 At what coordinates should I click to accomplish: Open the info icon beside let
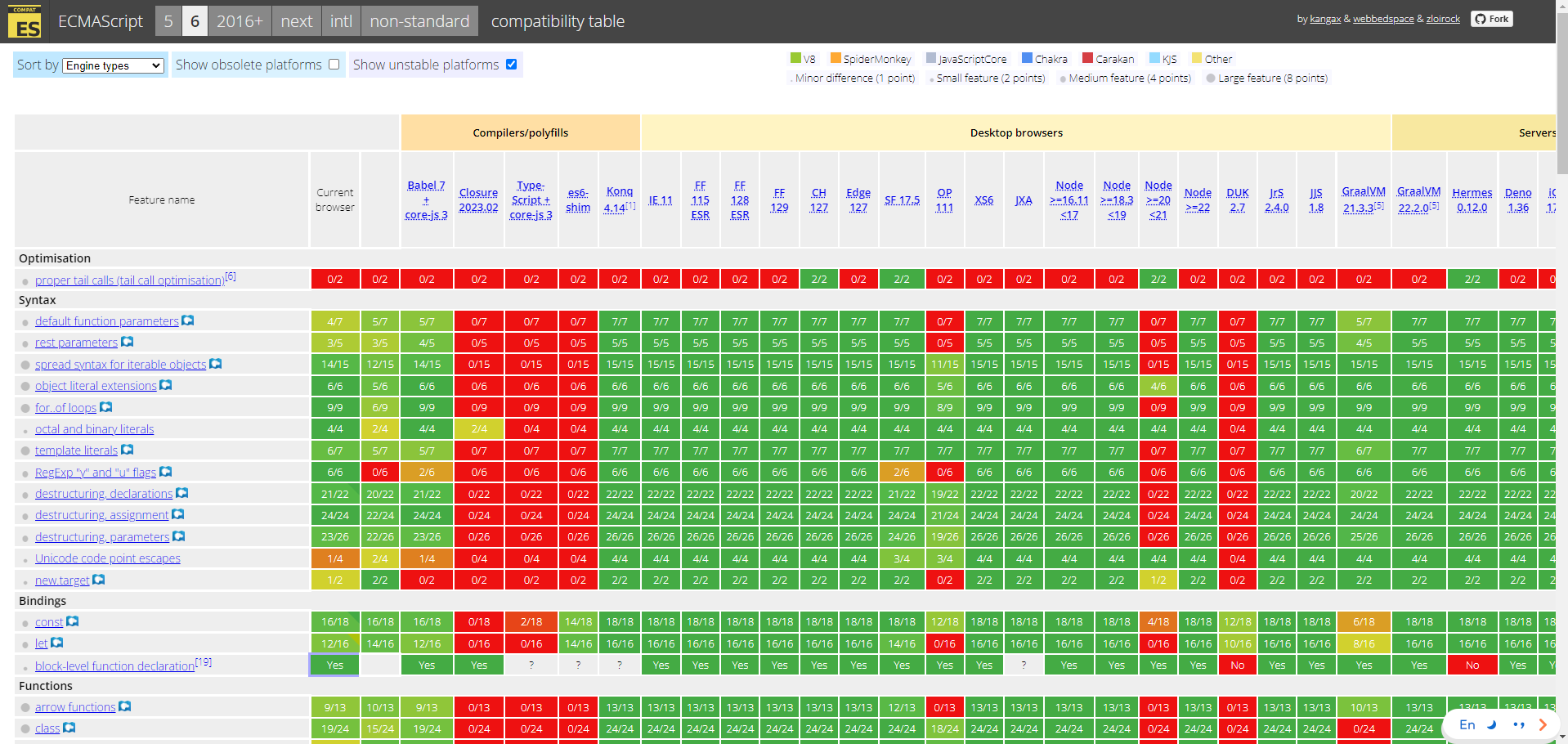[x=57, y=643]
